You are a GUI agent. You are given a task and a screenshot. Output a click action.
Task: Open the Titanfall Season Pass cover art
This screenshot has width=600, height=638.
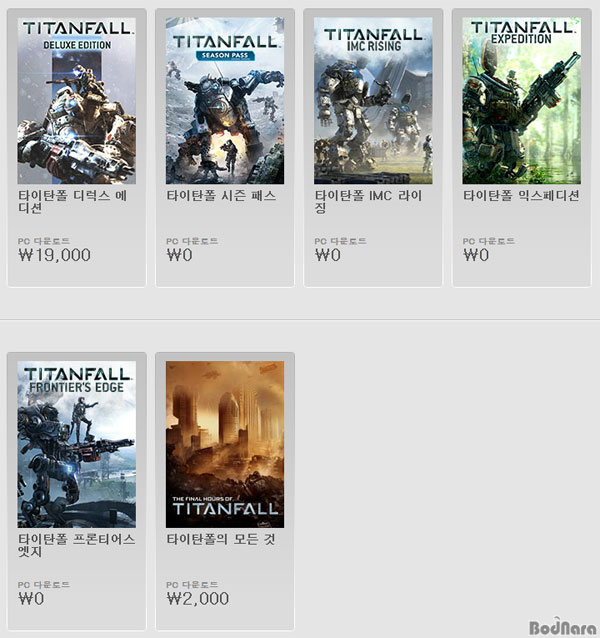[225, 101]
